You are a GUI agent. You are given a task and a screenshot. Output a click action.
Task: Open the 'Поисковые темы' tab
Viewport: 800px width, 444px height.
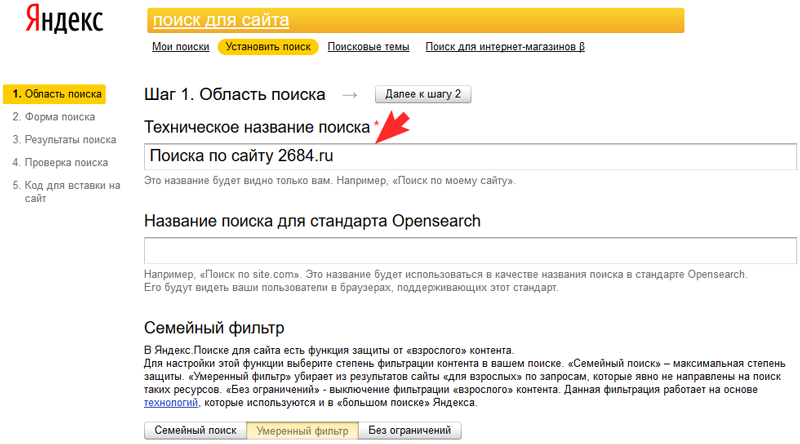pyautogui.click(x=368, y=46)
